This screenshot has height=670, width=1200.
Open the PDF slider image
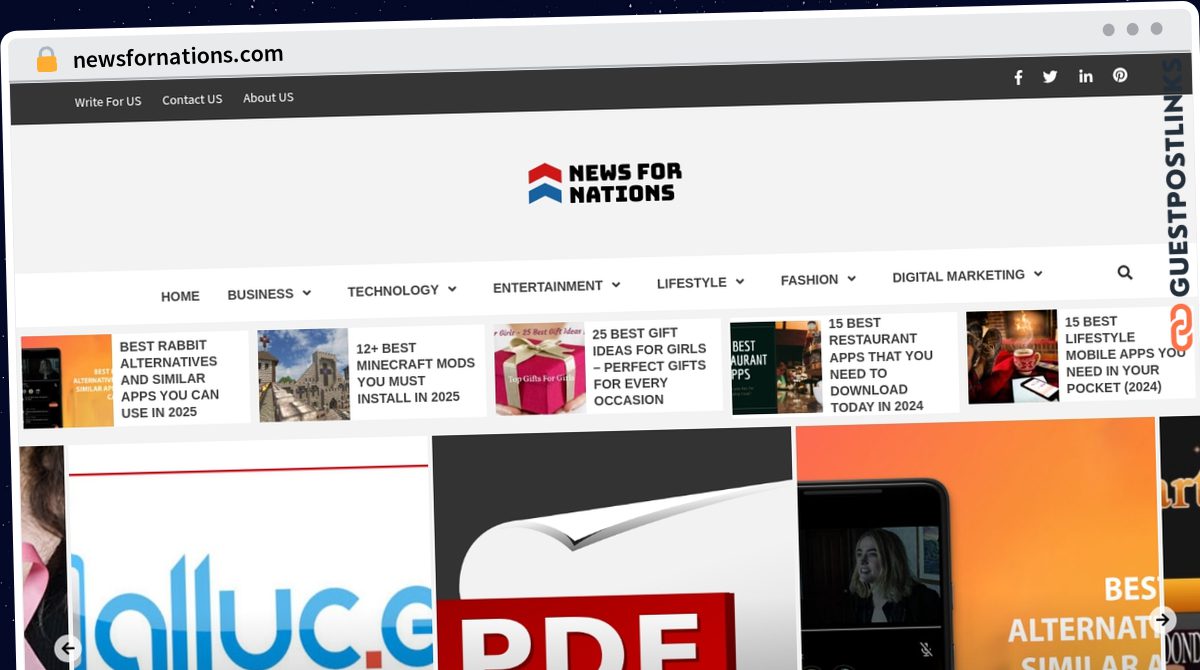(614, 550)
